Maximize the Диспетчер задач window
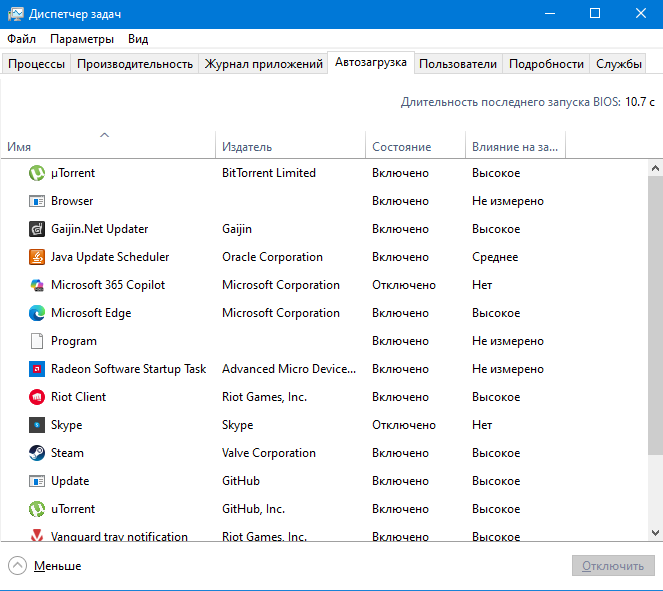Image resolution: width=663 pixels, height=591 pixels. click(x=595, y=14)
